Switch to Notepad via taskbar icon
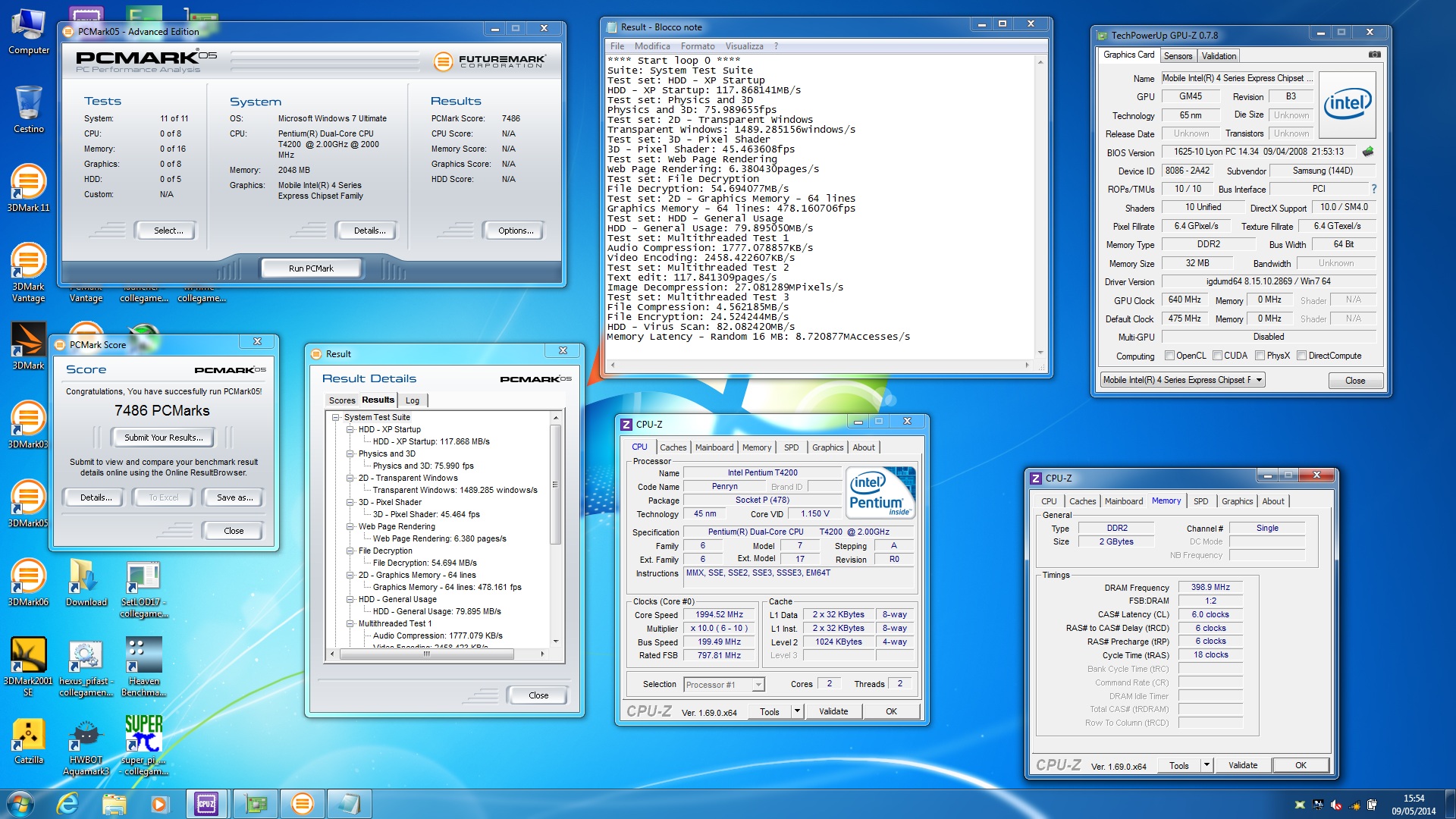Viewport: 1456px width, 819px height. coord(350,804)
